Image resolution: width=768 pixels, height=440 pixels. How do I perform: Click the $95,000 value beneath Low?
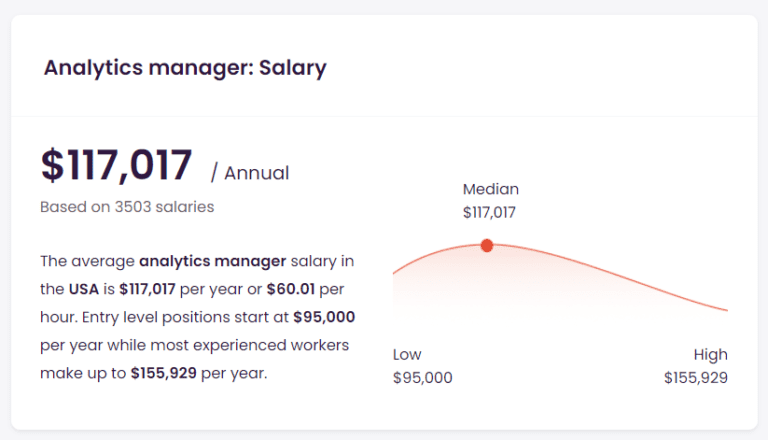pyautogui.click(x=423, y=377)
